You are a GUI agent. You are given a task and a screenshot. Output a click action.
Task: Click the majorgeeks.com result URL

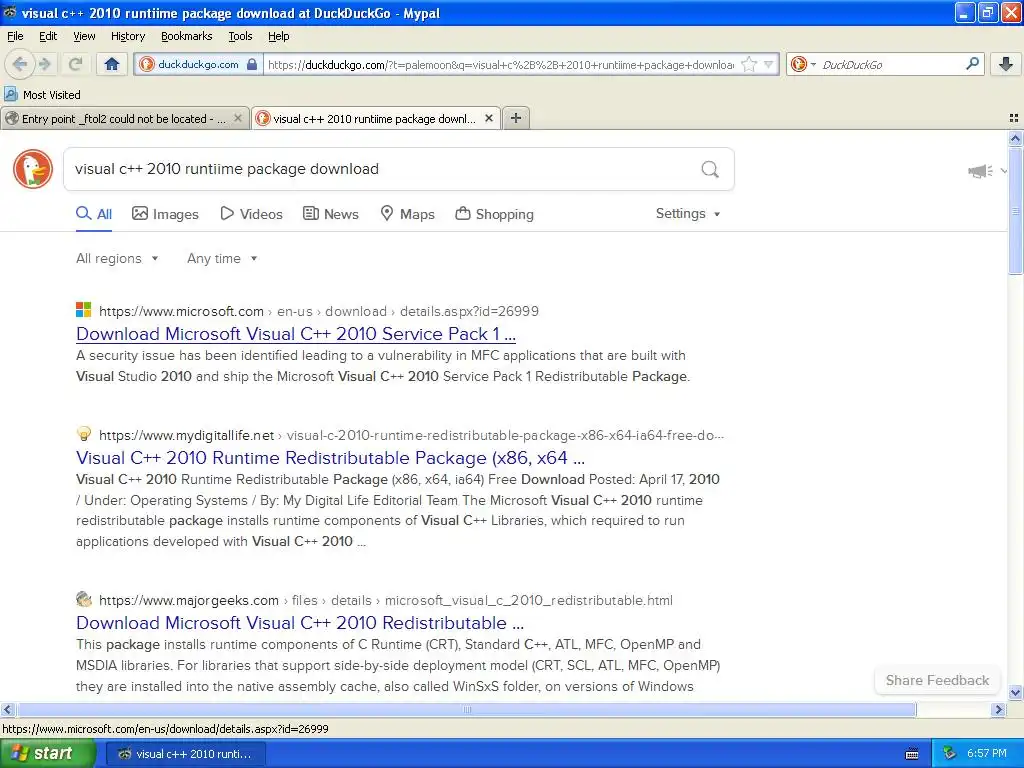coord(385,600)
